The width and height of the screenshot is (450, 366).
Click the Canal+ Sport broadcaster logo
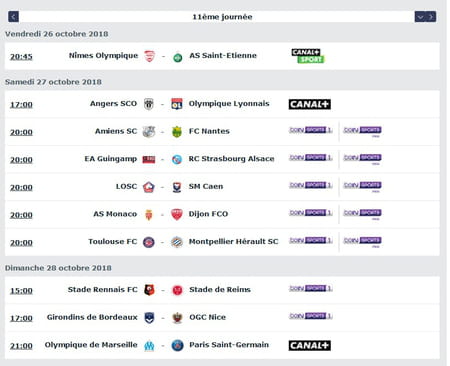click(308, 56)
